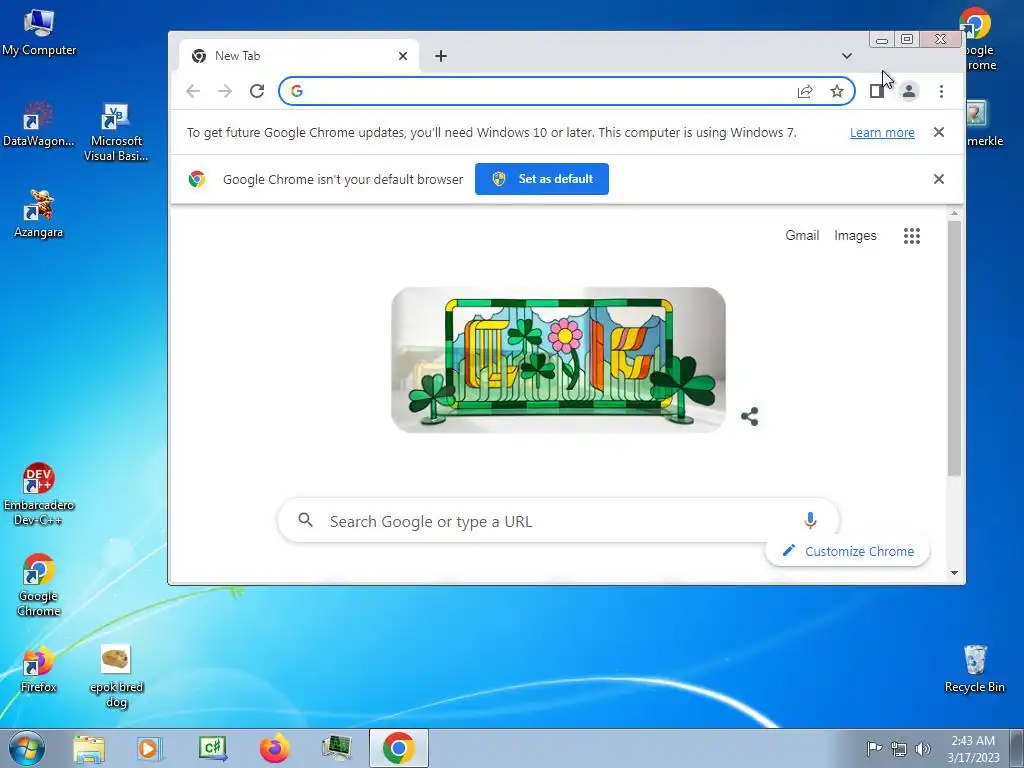The image size is (1024, 768).
Task: Open the Chrome profile avatar
Action: tap(908, 91)
